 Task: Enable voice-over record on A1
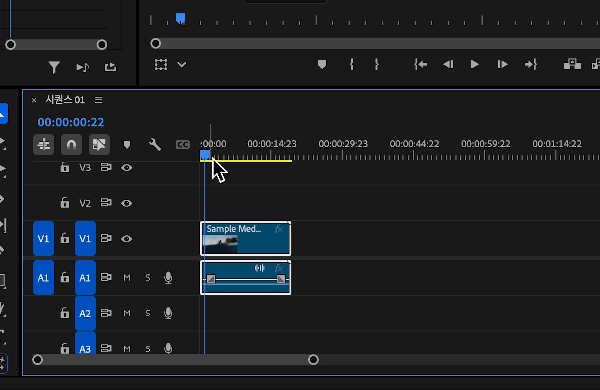click(x=168, y=277)
